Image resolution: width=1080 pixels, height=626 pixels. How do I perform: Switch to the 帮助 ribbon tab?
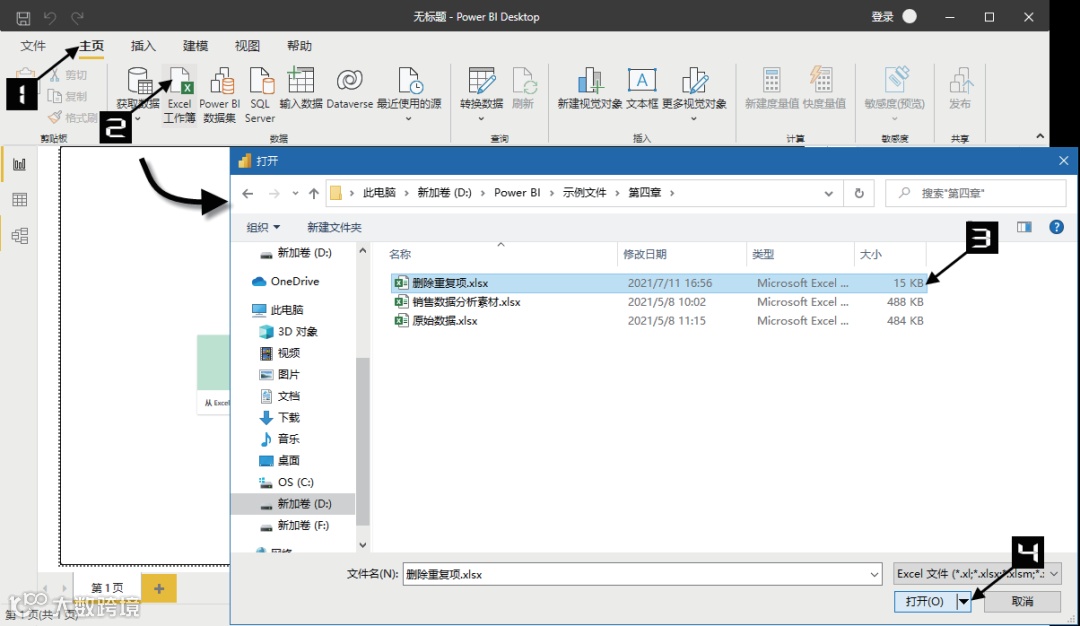pos(300,45)
